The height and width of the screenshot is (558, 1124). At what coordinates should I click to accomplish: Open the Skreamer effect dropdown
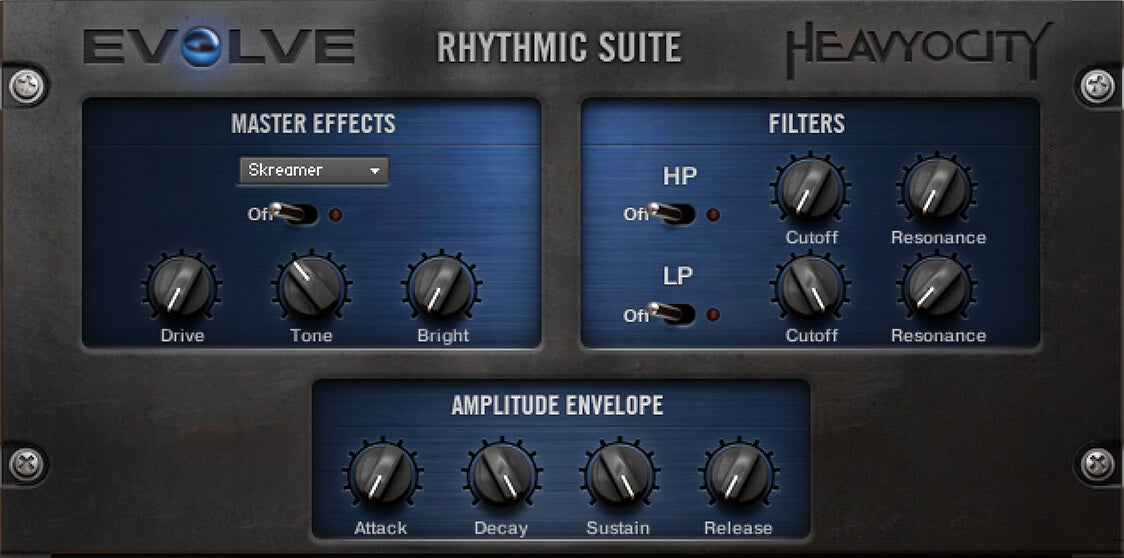(x=311, y=171)
